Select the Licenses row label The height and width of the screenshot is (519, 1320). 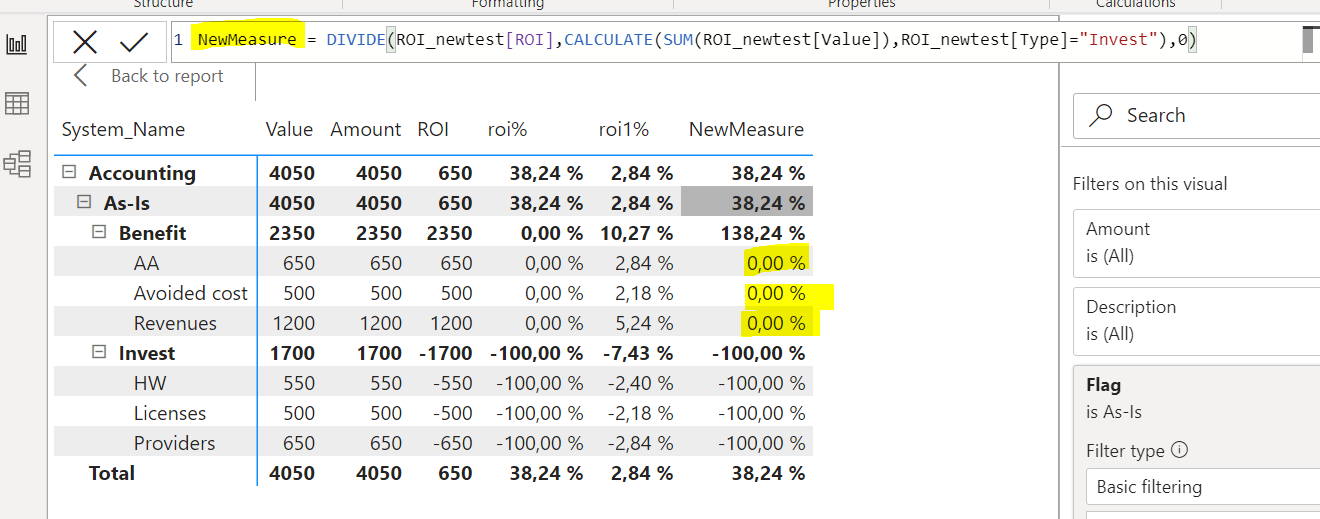170,413
